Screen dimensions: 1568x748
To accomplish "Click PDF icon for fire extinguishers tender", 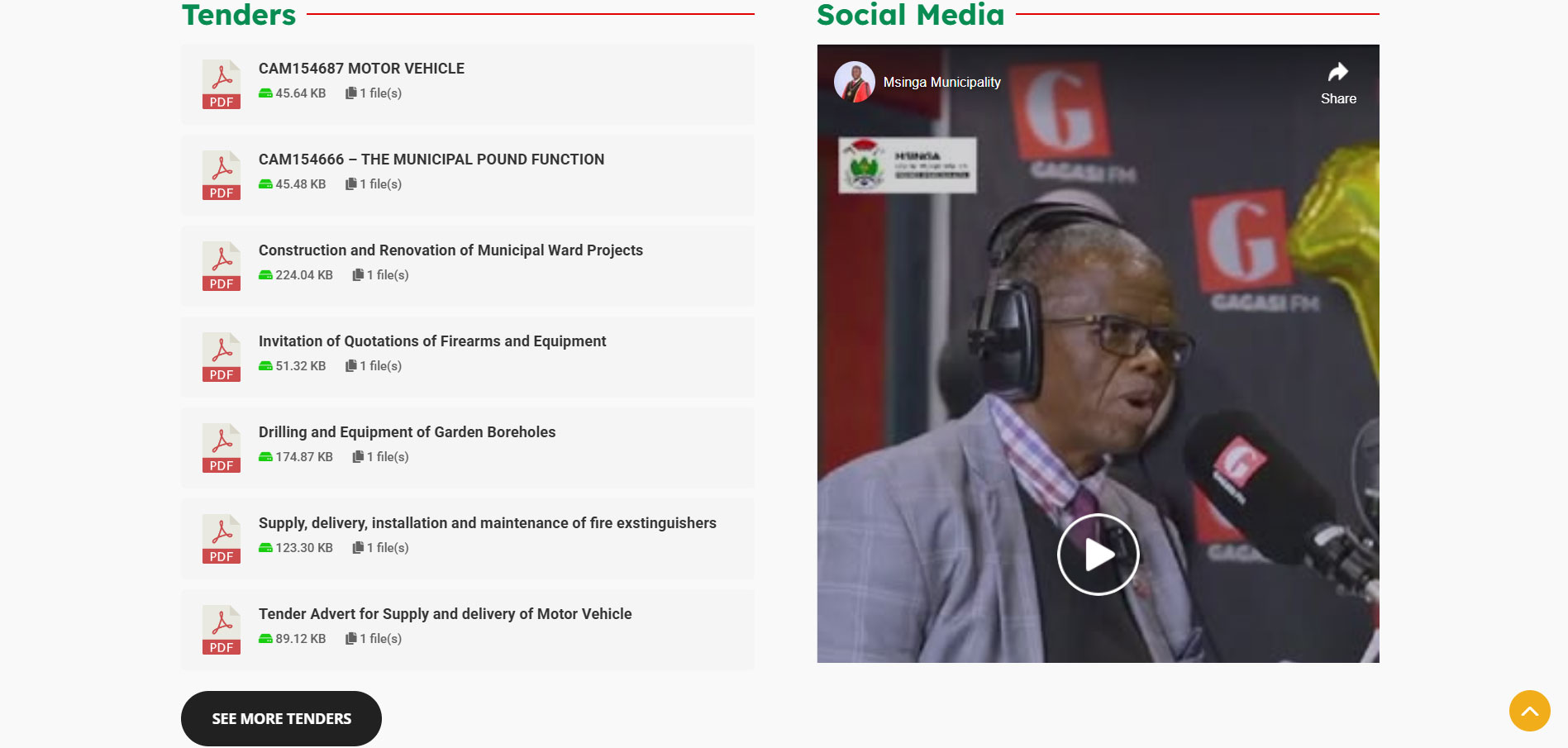I will [221, 539].
